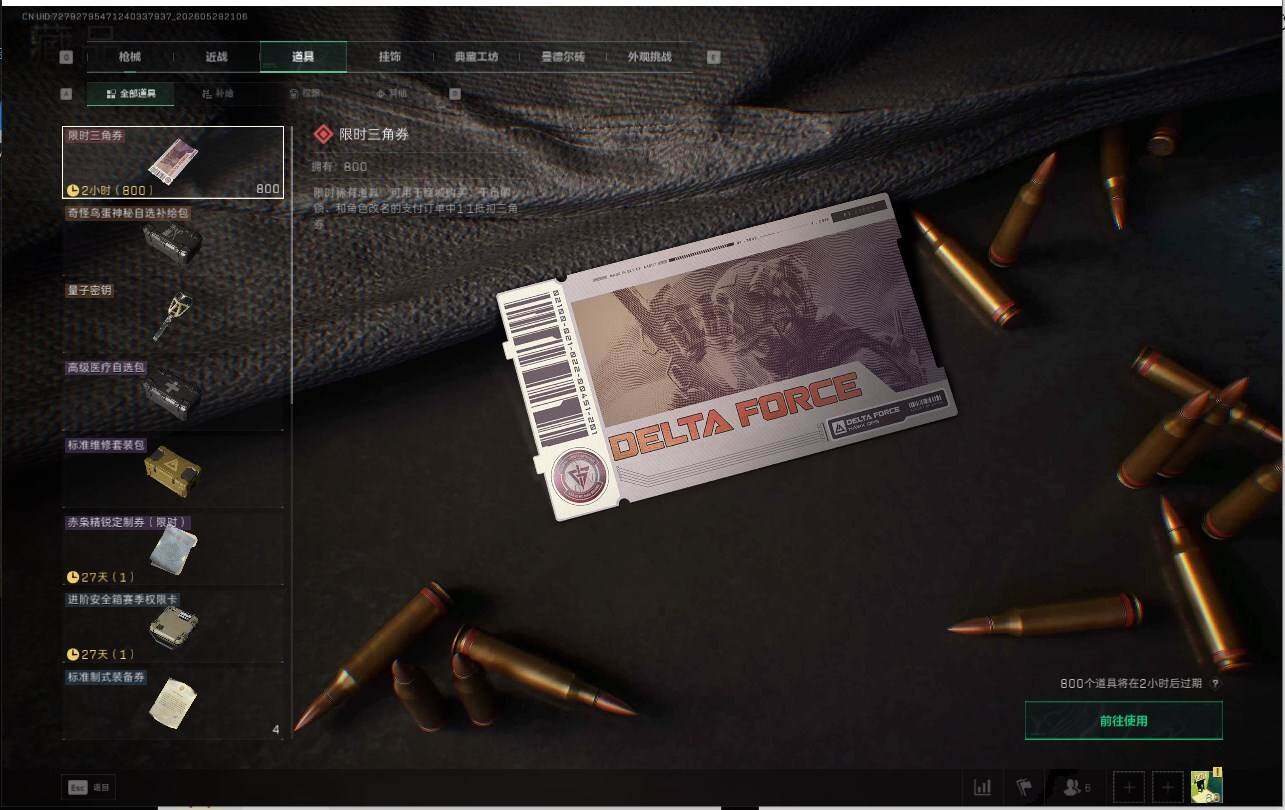Click the A key hint beside 全部道具
Viewport: 1285px width, 810px height.
pos(66,94)
